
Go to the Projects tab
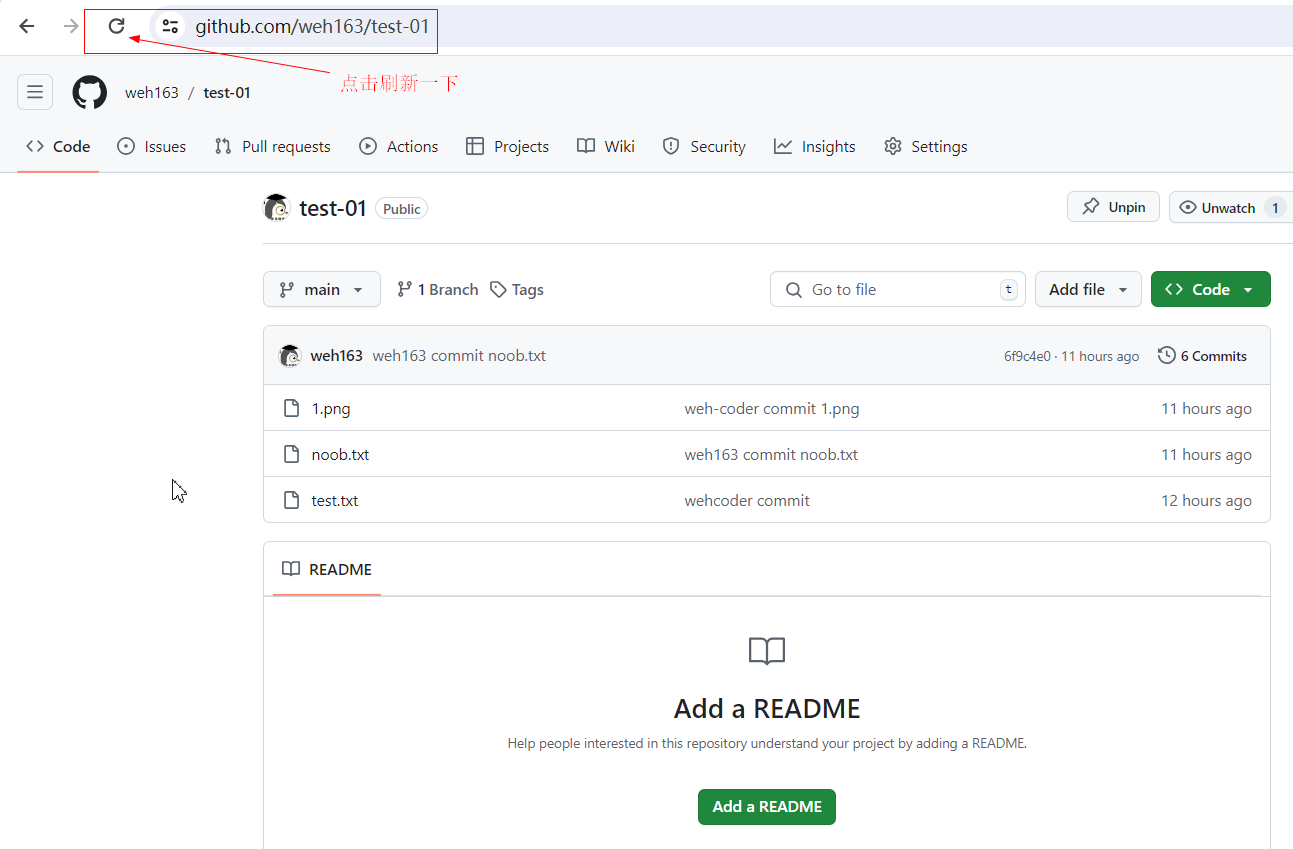click(x=508, y=146)
